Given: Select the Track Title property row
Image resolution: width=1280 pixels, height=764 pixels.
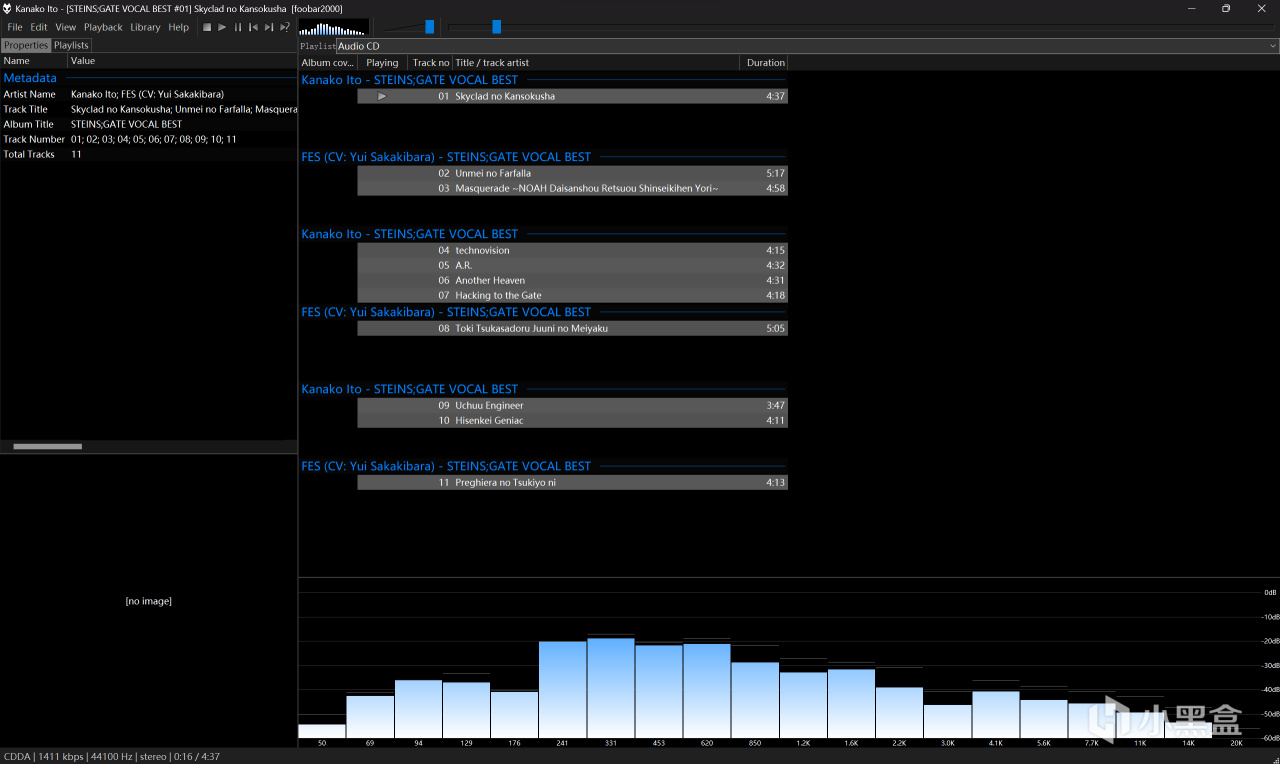Looking at the screenshot, I should (x=149, y=109).
